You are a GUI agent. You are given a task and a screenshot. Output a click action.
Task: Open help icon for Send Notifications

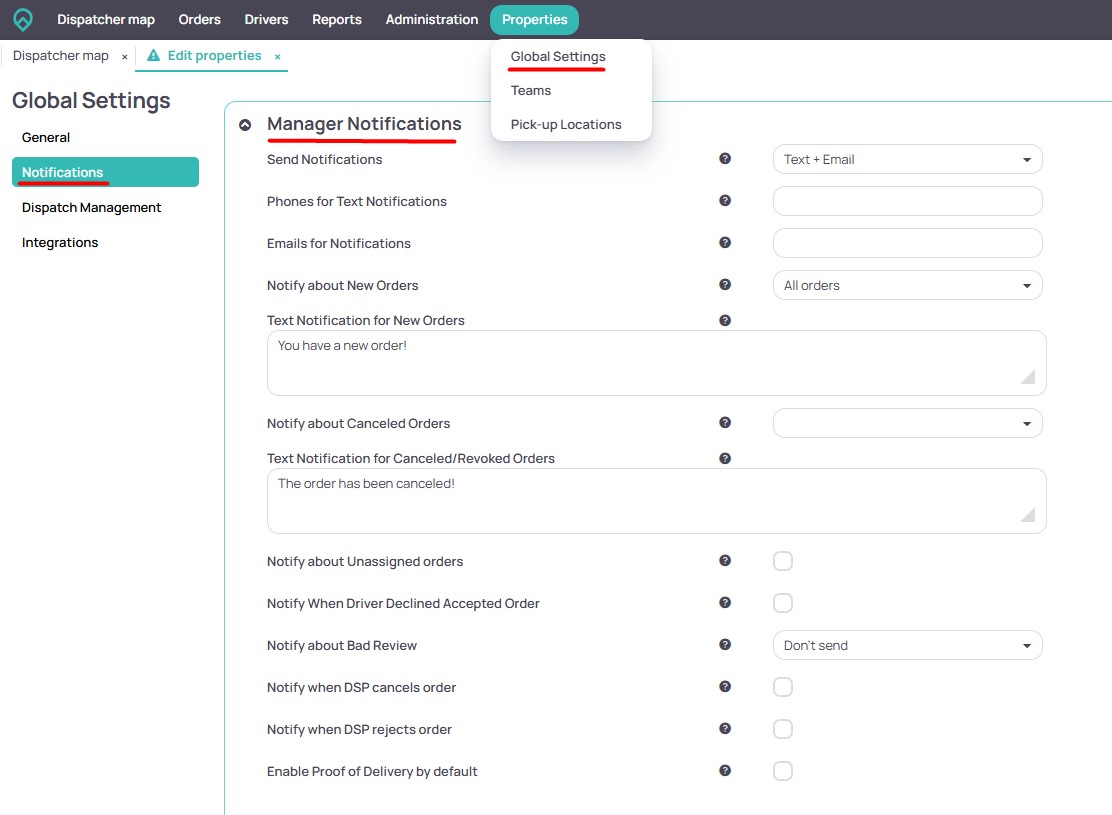[725, 158]
